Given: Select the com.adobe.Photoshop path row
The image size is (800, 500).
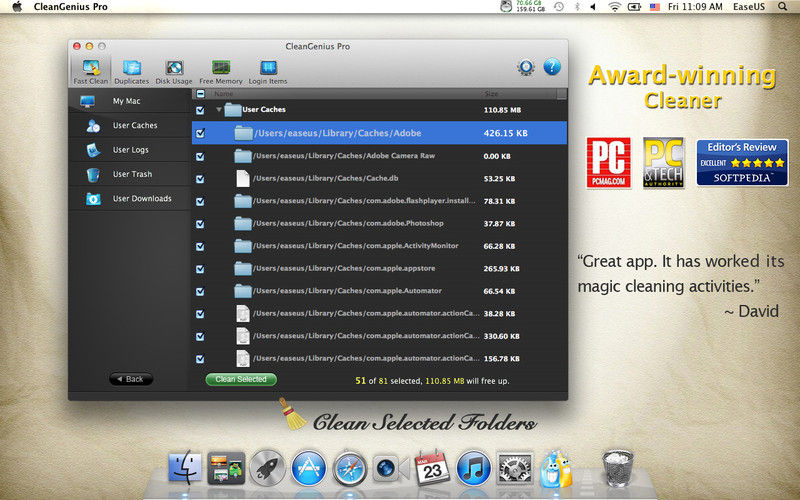Looking at the screenshot, I should 379,223.
